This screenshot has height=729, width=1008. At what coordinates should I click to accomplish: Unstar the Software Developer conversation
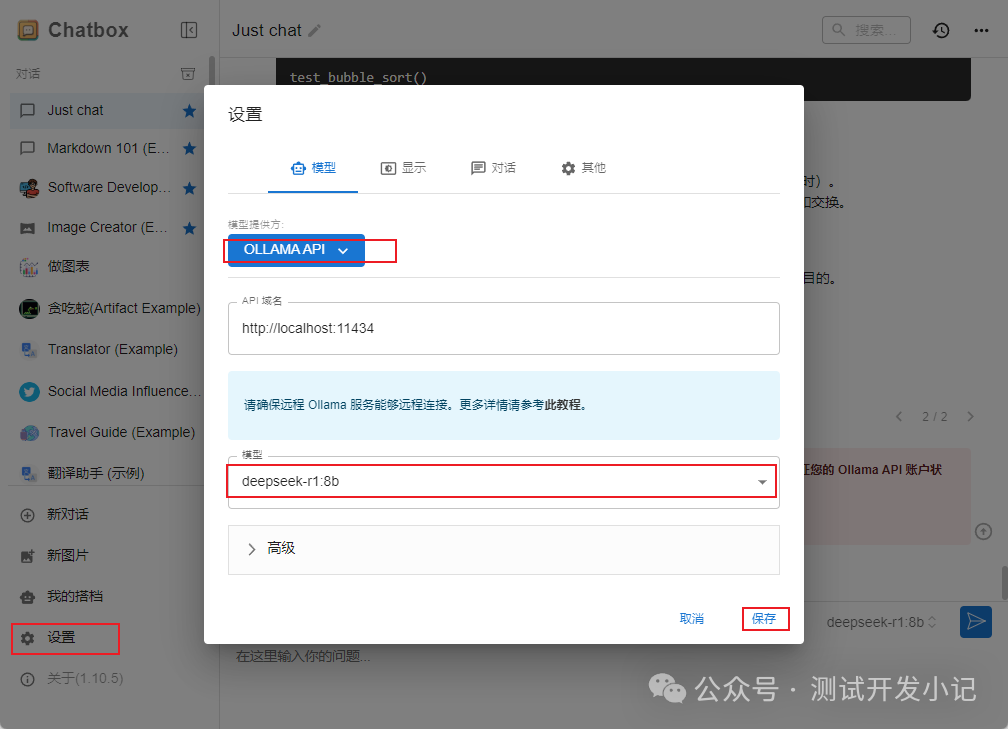(189, 188)
